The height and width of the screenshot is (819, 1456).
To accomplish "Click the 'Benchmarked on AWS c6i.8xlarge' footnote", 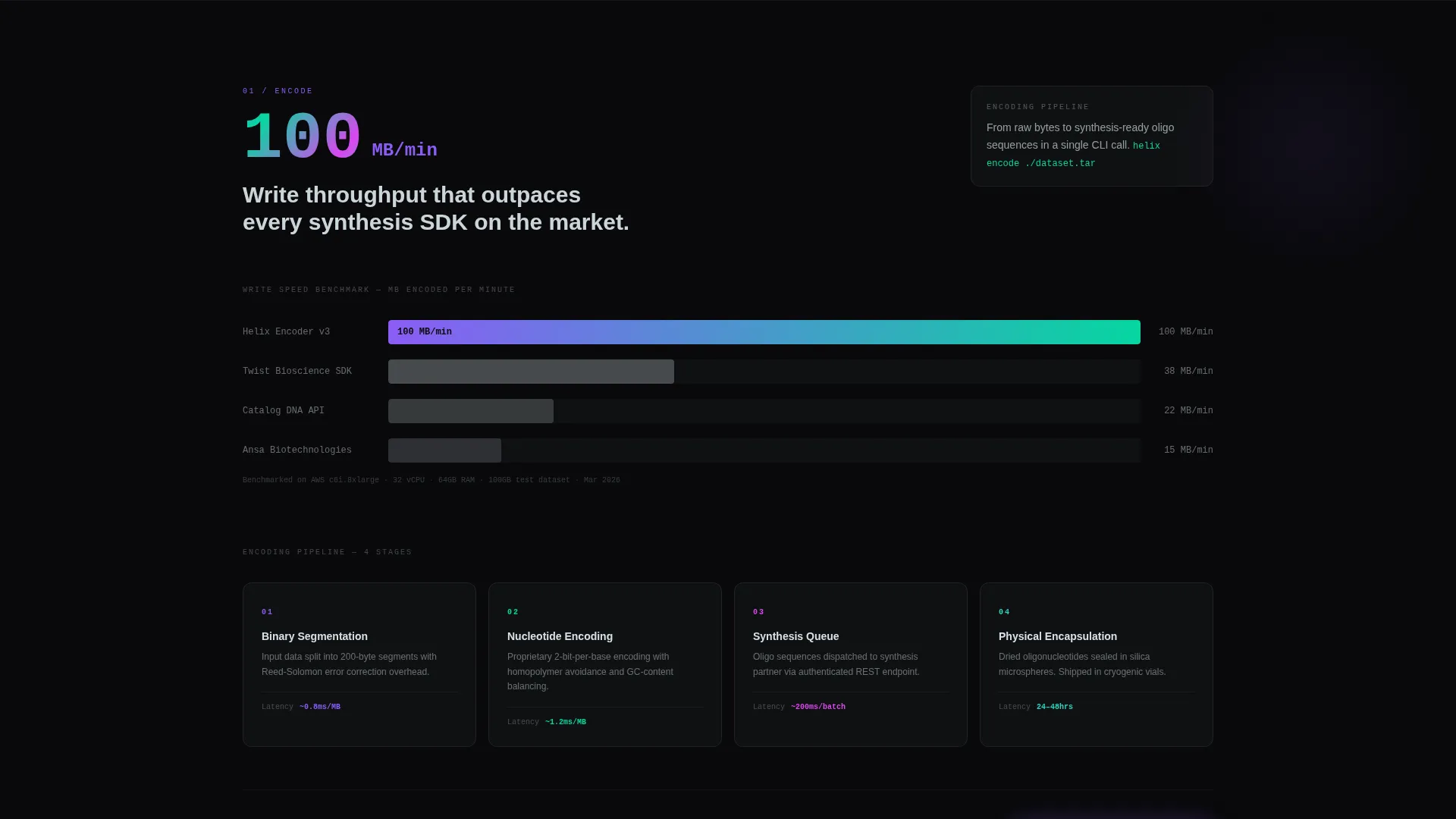I will (431, 480).
